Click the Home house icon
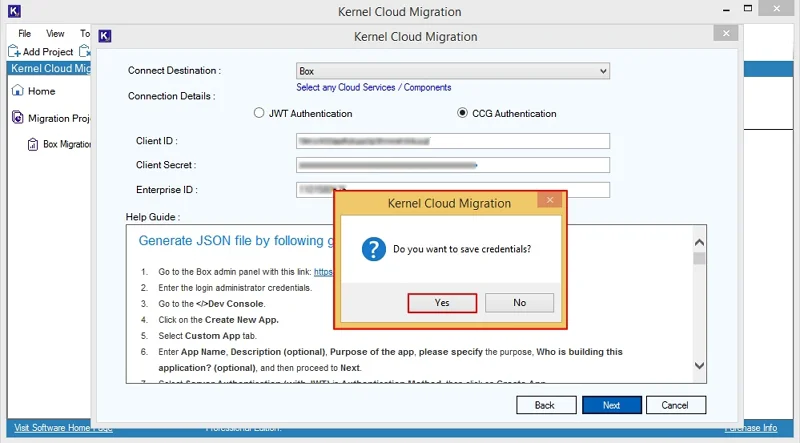Viewport: 800px width, 443px height. click(x=17, y=90)
